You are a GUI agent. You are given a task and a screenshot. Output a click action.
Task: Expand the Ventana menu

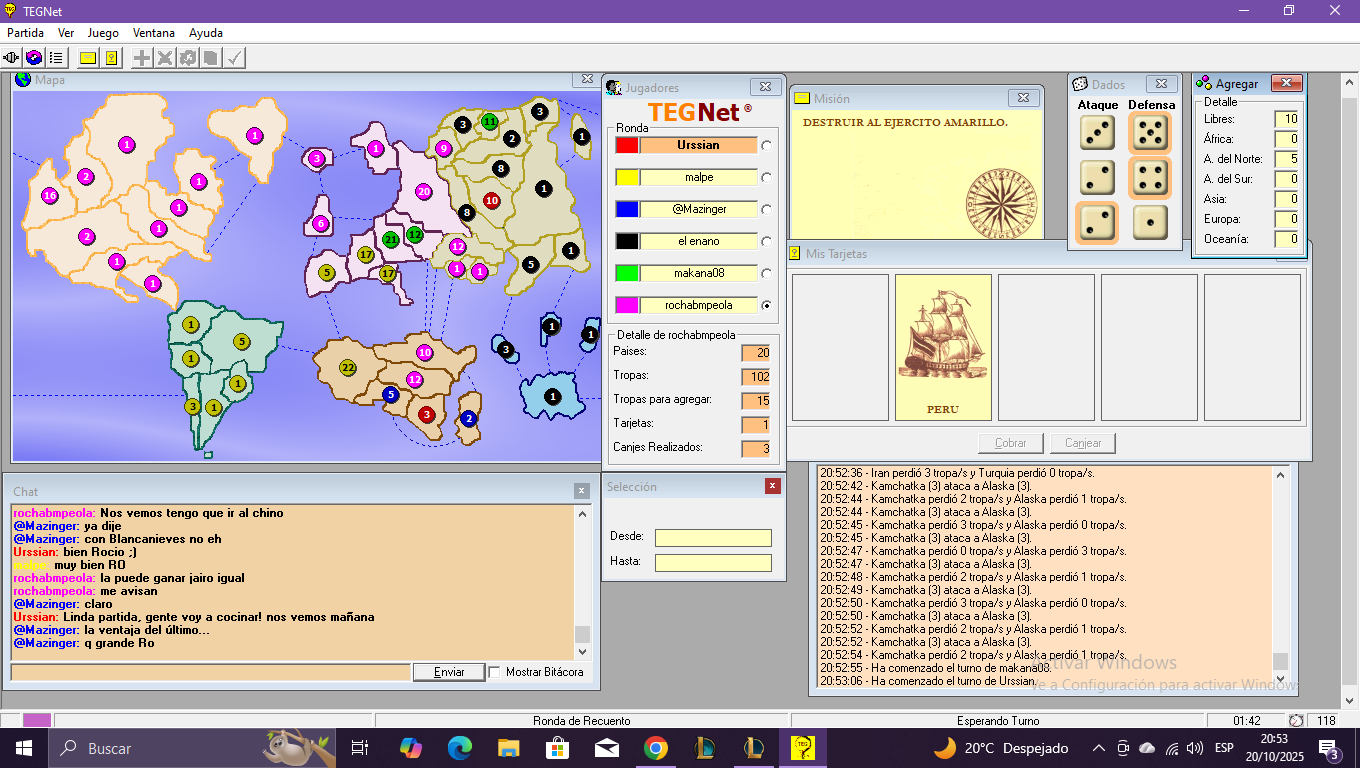tap(153, 33)
